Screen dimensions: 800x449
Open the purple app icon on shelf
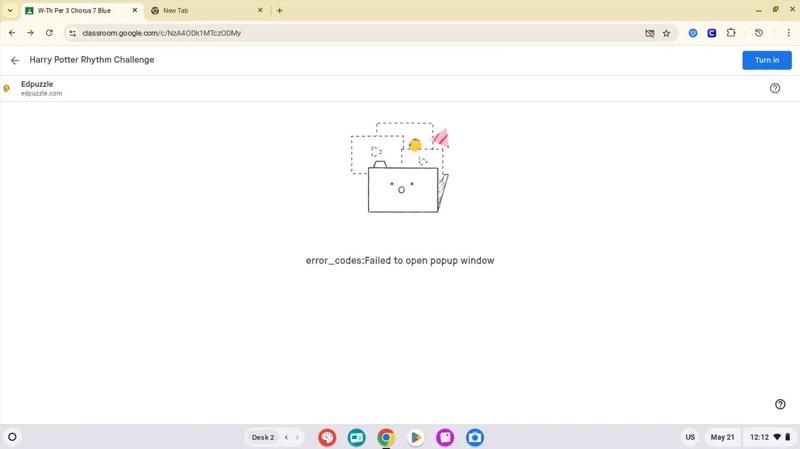click(x=445, y=437)
